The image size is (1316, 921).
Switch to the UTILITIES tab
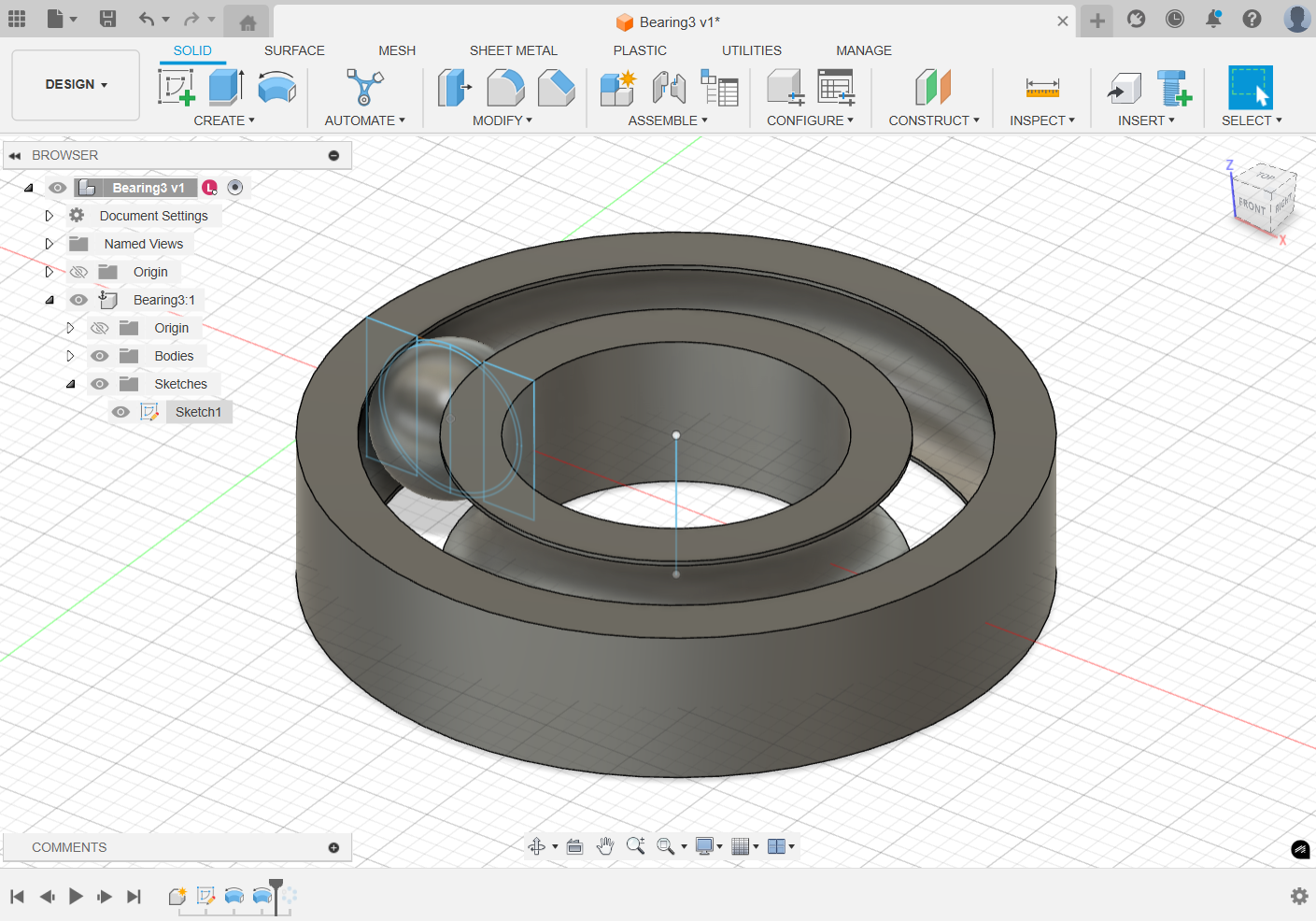click(752, 50)
